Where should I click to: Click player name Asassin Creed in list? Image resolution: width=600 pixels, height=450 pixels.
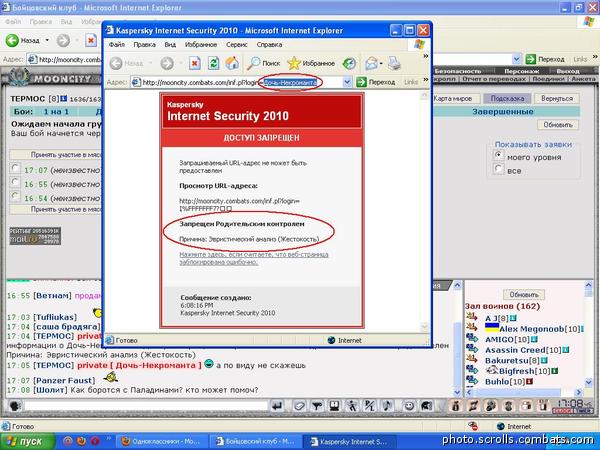click(x=515, y=350)
